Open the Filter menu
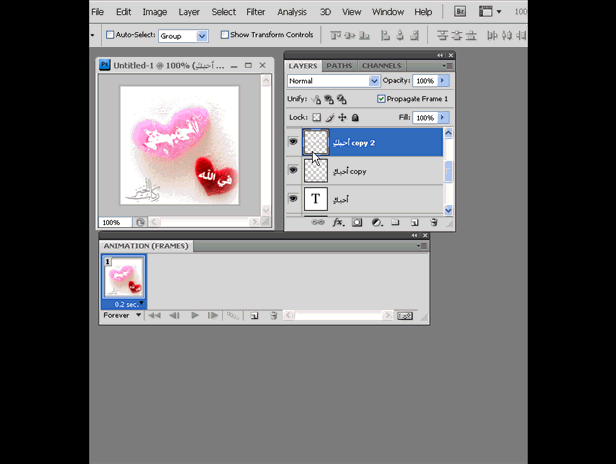 (x=256, y=12)
